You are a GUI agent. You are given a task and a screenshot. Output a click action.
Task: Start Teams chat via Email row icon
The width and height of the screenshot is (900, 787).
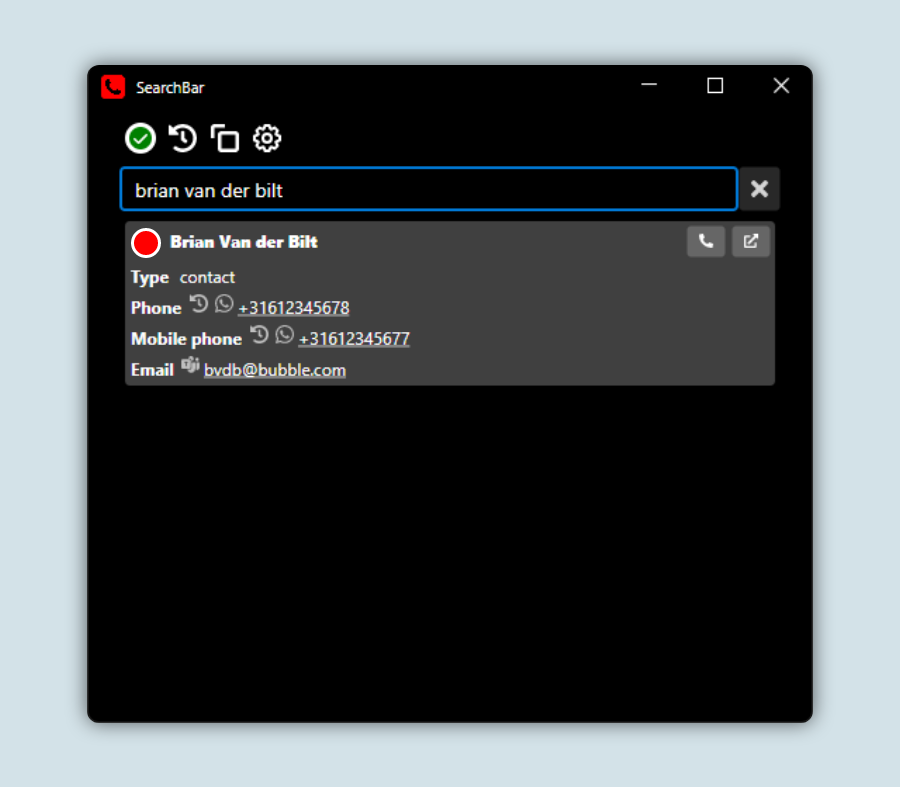[190, 366]
